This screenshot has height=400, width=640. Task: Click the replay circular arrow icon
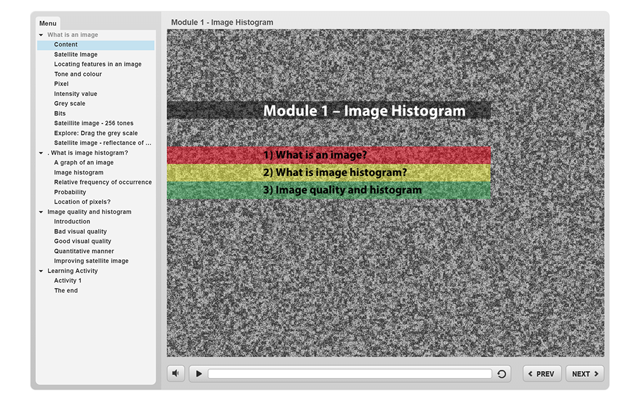pyautogui.click(x=502, y=373)
